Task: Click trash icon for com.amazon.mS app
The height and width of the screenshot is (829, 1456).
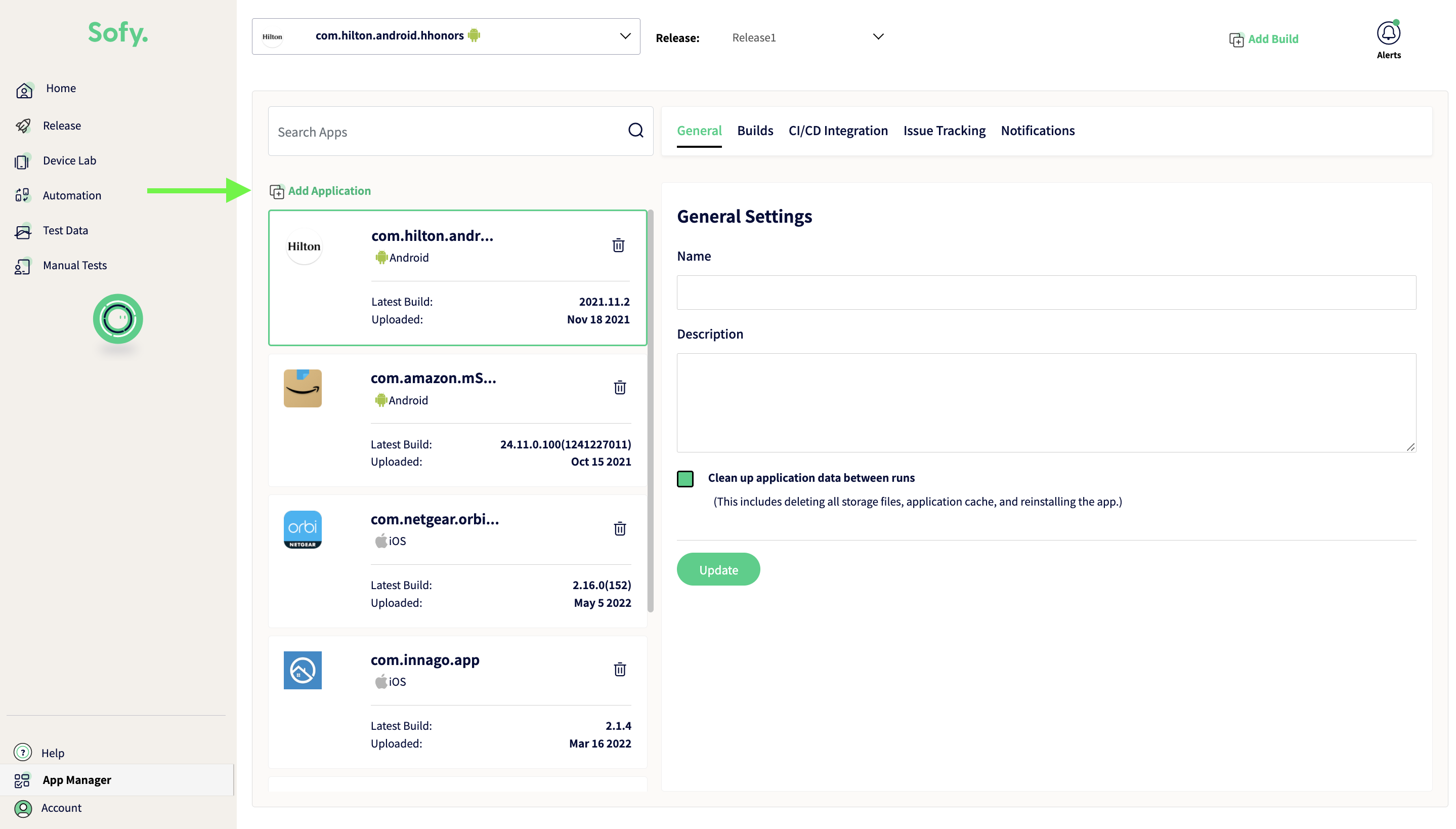Action: coord(620,388)
